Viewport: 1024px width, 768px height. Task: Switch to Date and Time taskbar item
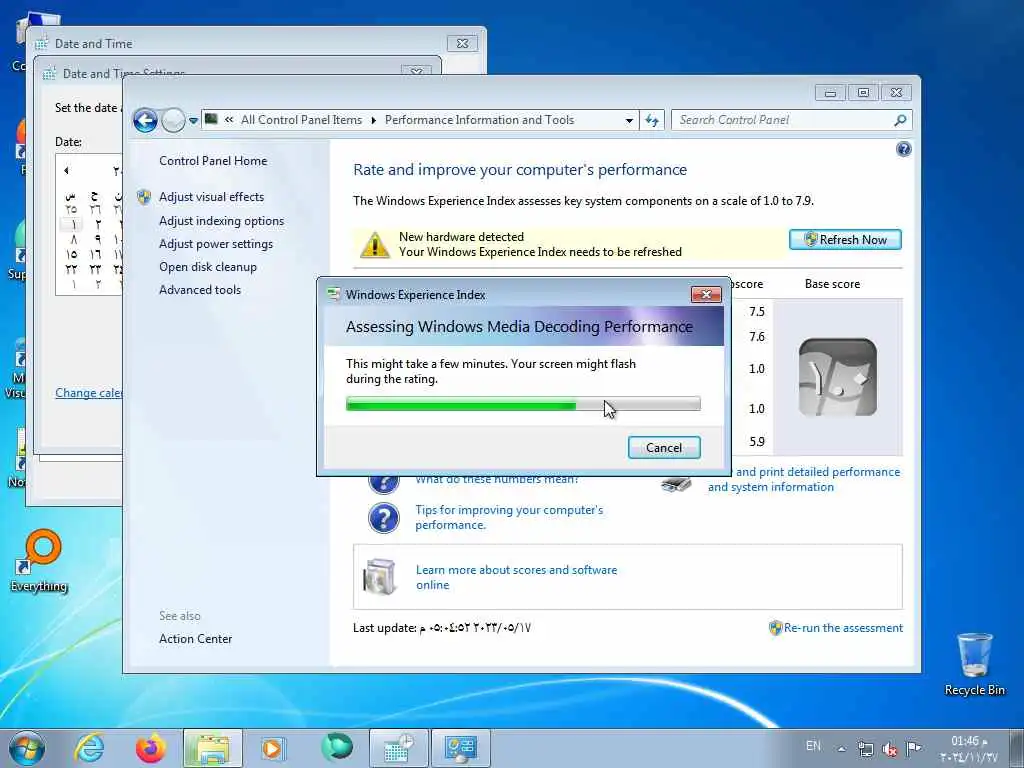399,748
